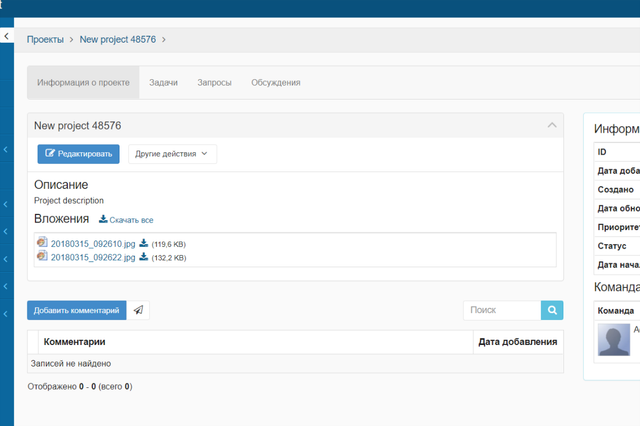Click the Добавить комментарий button
This screenshot has height=426, width=640.
(x=77, y=310)
